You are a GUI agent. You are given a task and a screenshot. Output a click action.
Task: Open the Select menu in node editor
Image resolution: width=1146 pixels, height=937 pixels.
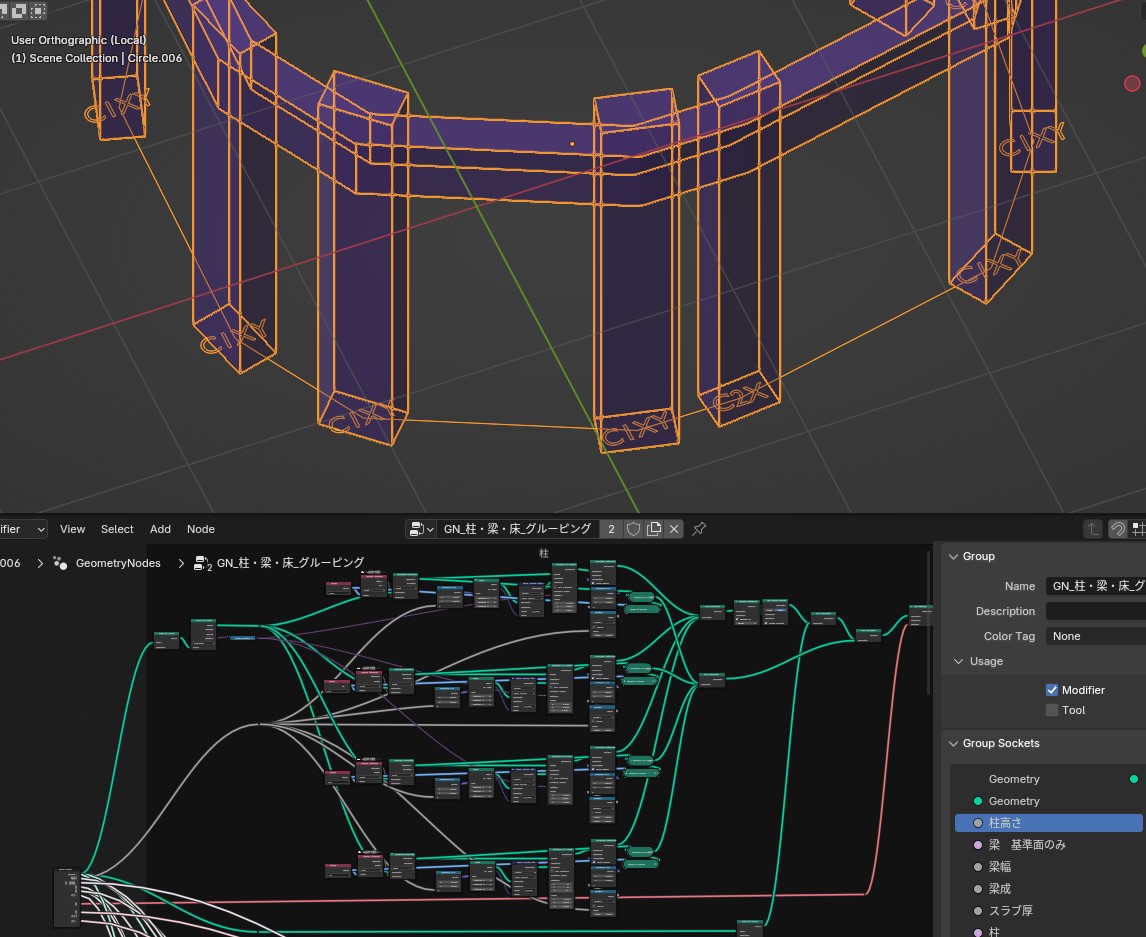pos(117,529)
